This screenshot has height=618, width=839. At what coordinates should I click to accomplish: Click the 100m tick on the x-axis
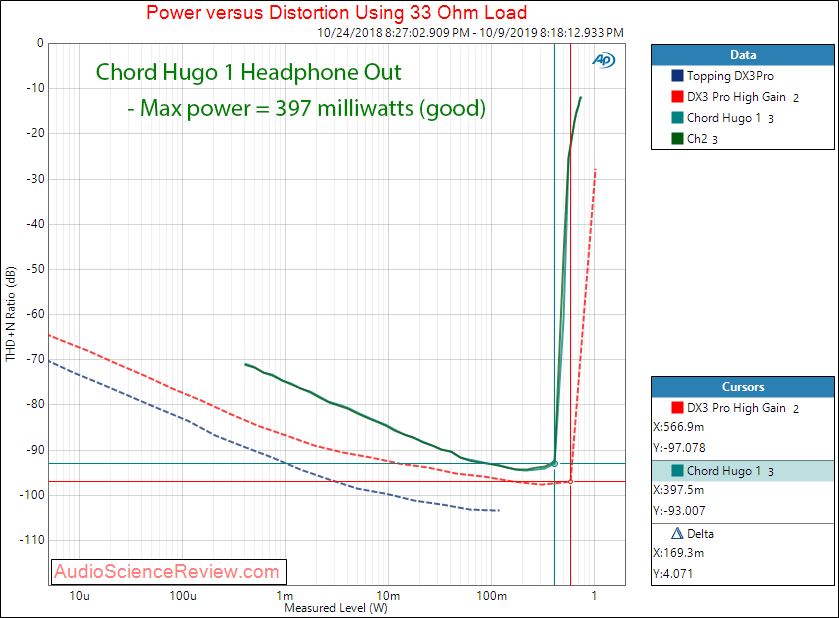coord(491,596)
